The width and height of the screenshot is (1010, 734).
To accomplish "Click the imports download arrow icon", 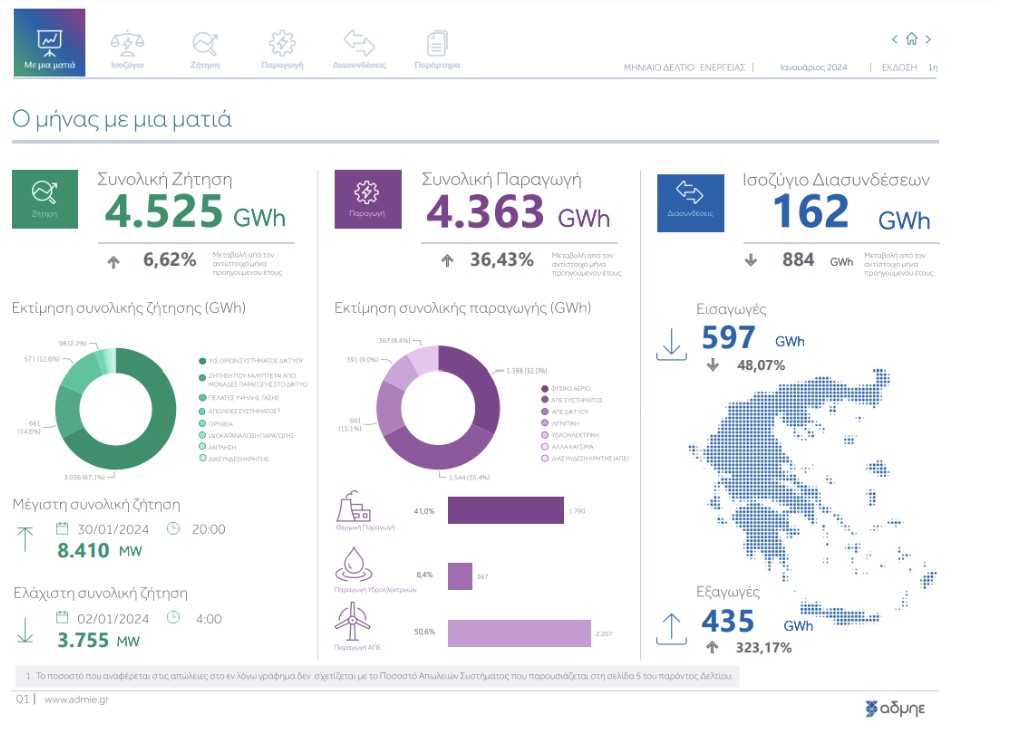I will [671, 342].
